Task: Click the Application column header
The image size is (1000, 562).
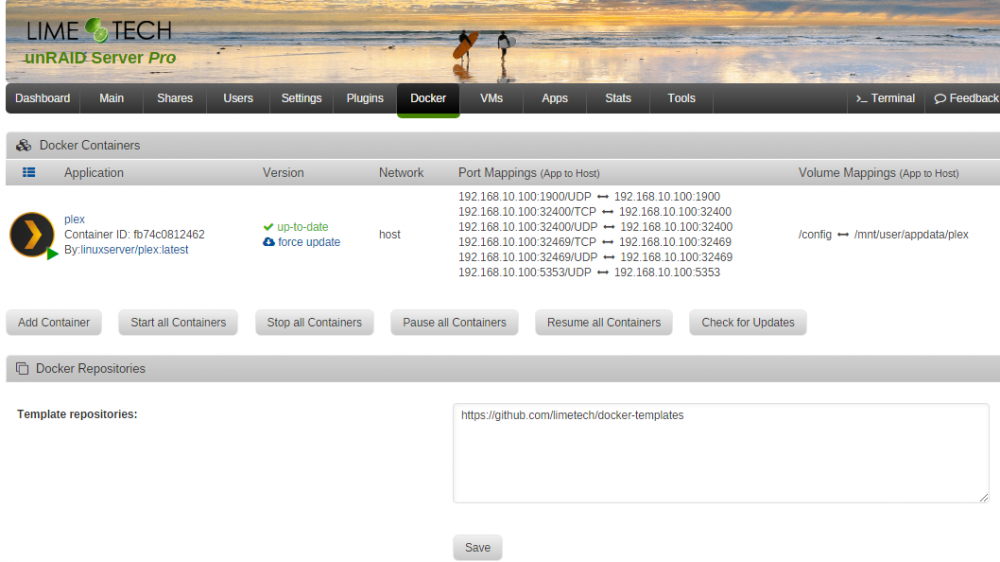Action: coord(94,173)
